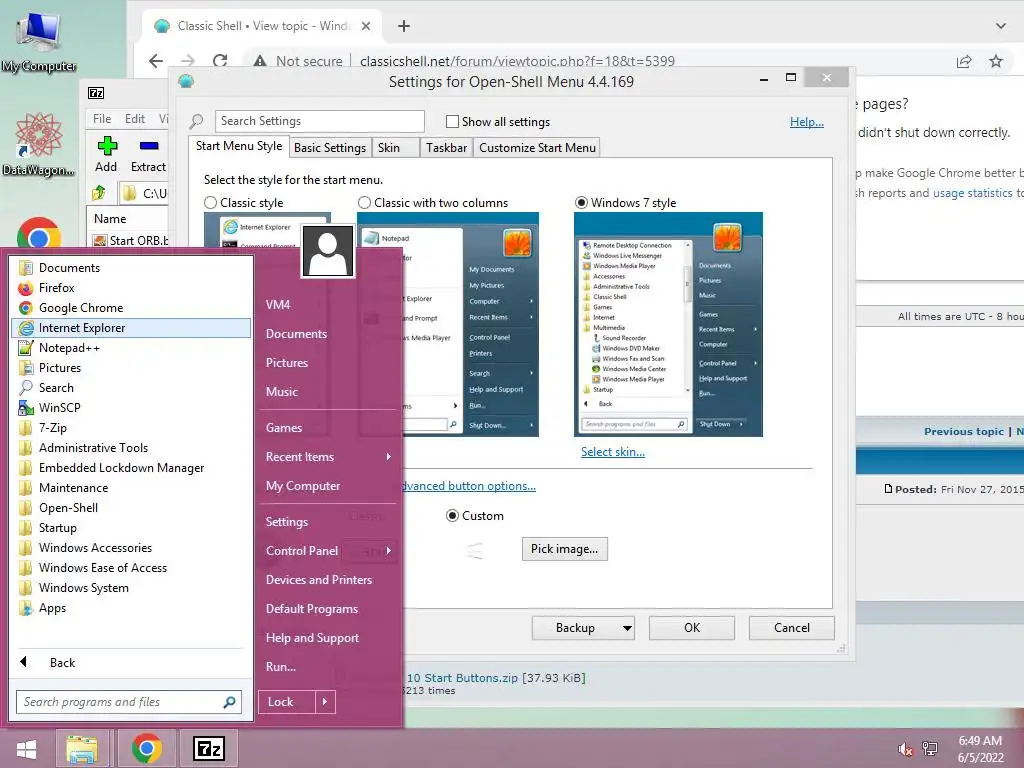The image size is (1024, 768).
Task: Open Control Panel in start menu
Action: [x=327, y=551]
